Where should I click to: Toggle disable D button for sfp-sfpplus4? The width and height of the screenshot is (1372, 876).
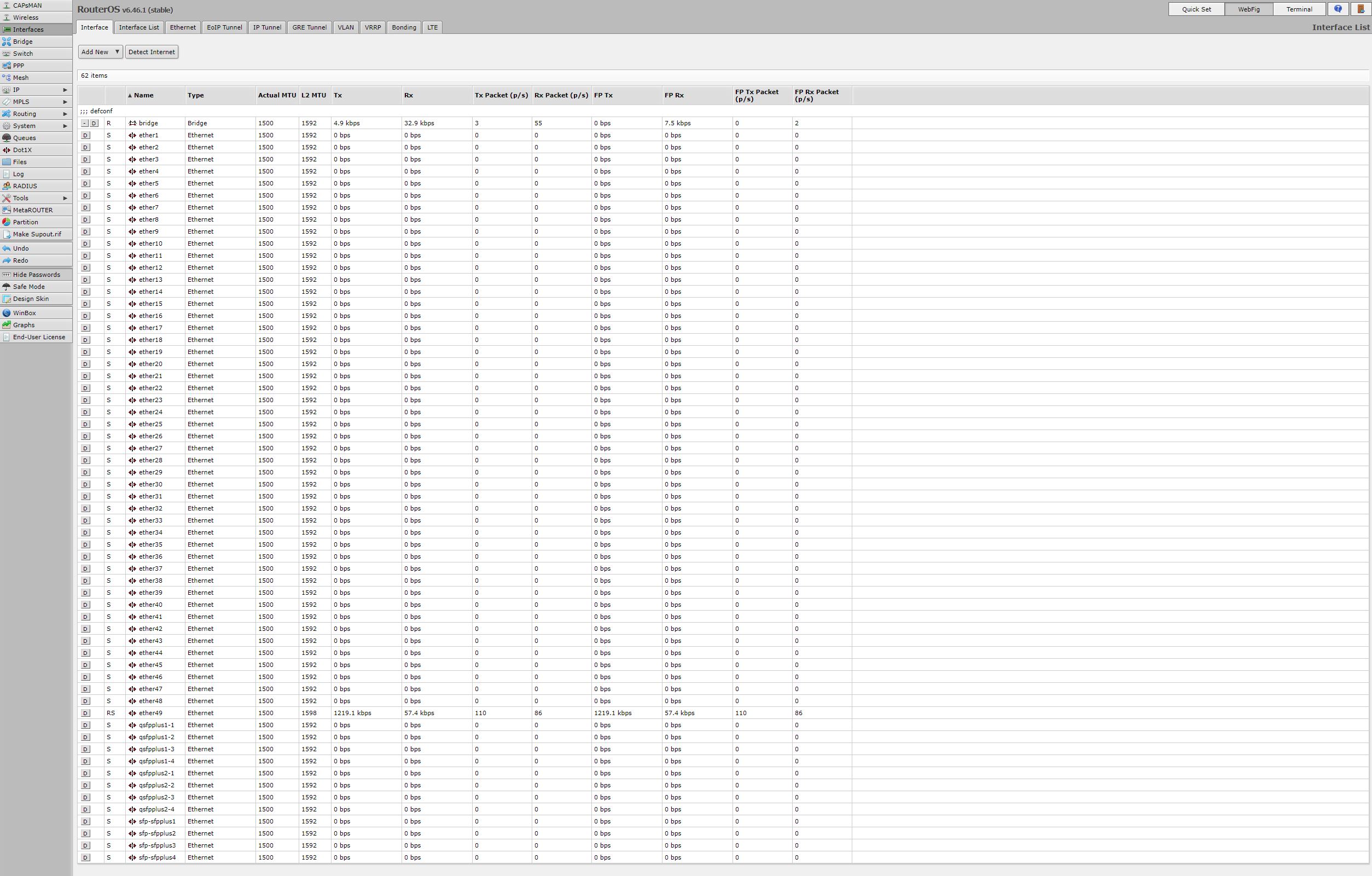point(85,857)
